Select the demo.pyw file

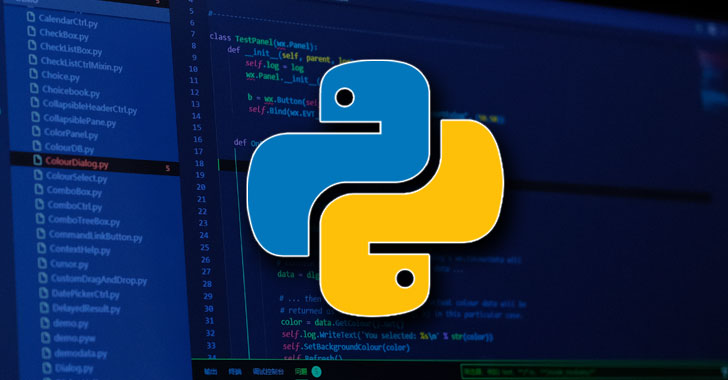pyautogui.click(x=74, y=338)
